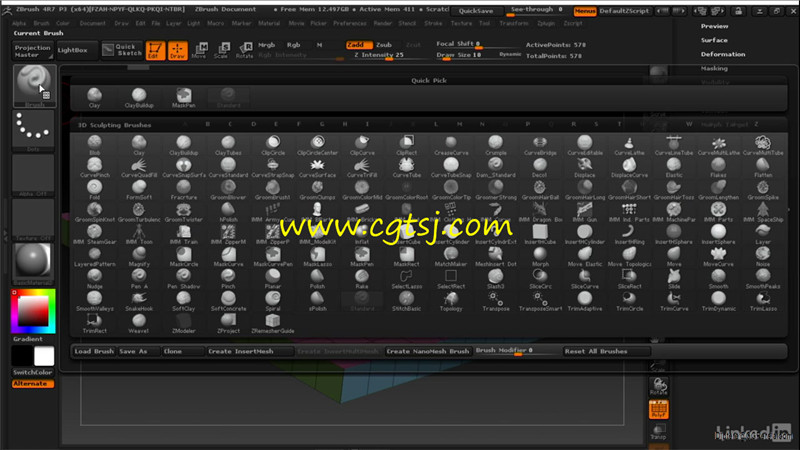Choose MaskPen from Quick Pick

[184, 98]
